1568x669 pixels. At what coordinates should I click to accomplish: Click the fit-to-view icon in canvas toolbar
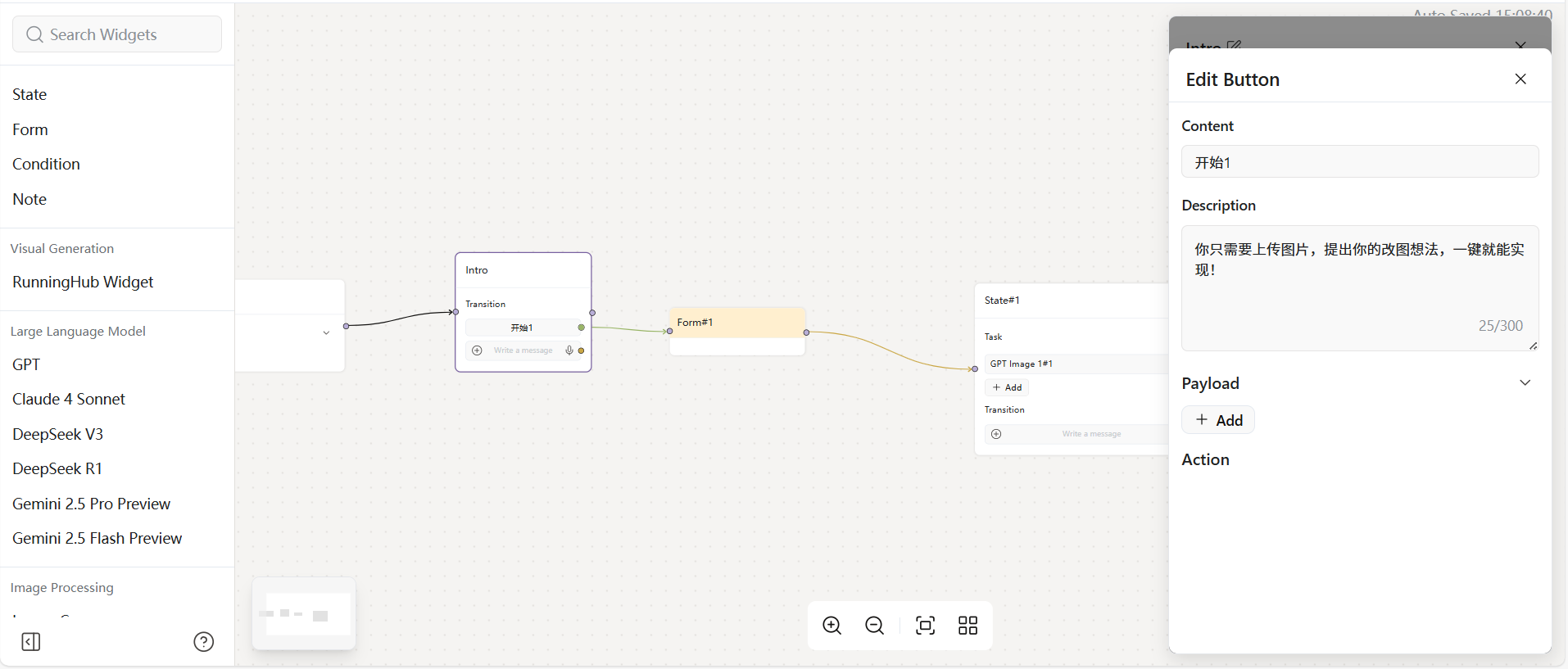[x=925, y=626]
